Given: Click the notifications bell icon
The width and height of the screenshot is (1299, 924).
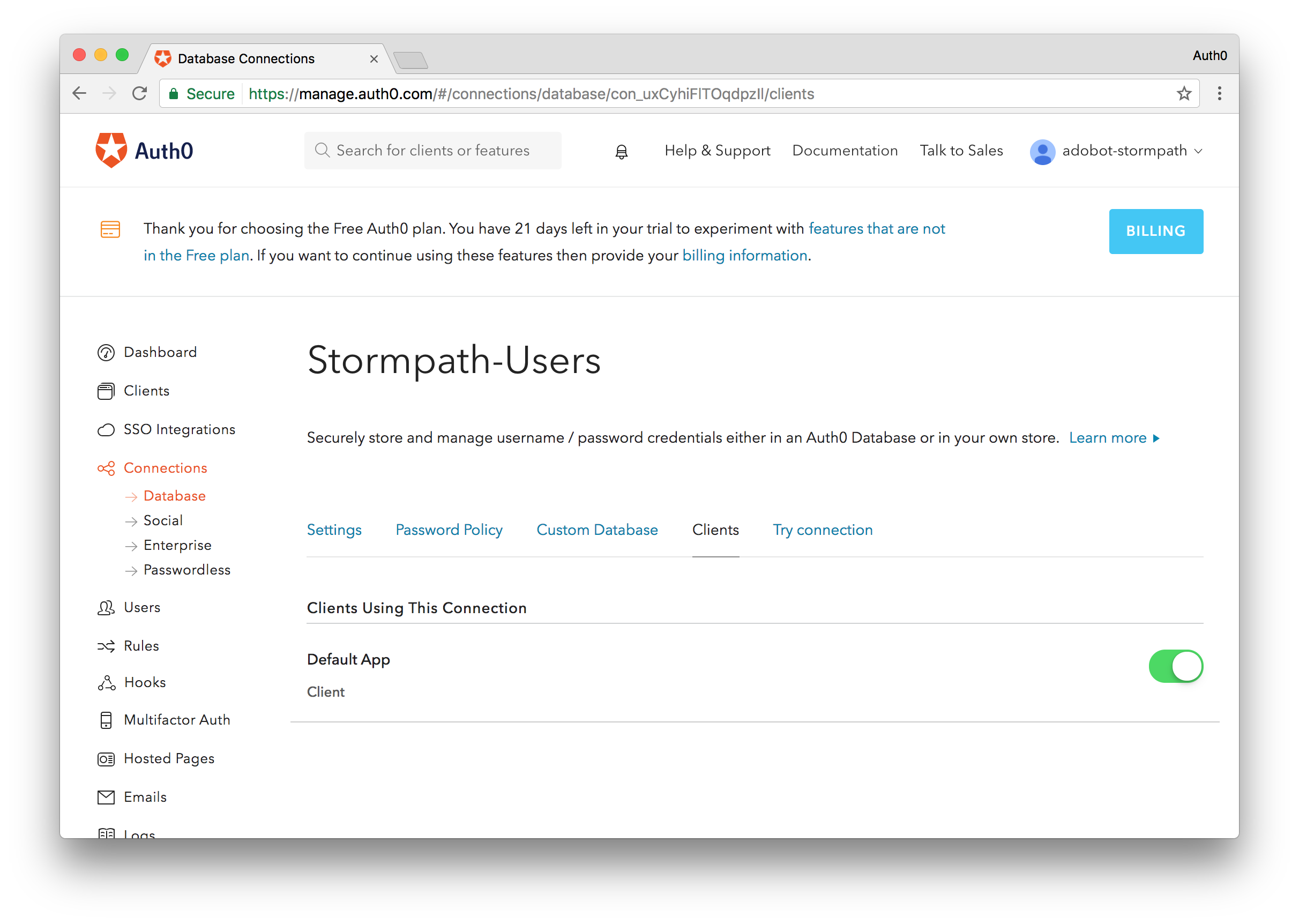Looking at the screenshot, I should (x=621, y=151).
